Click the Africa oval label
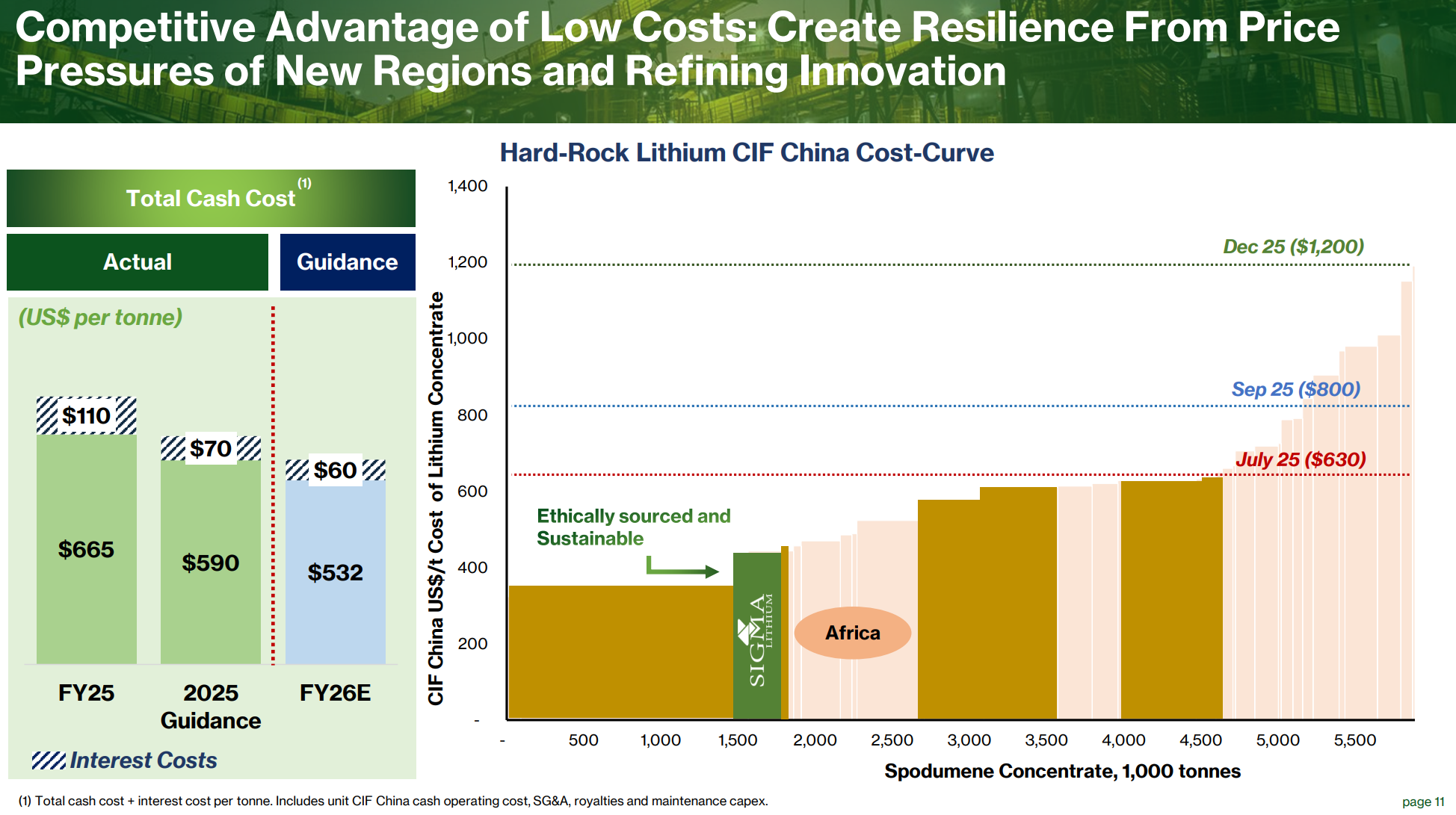This screenshot has width=1456, height=815. 852,633
